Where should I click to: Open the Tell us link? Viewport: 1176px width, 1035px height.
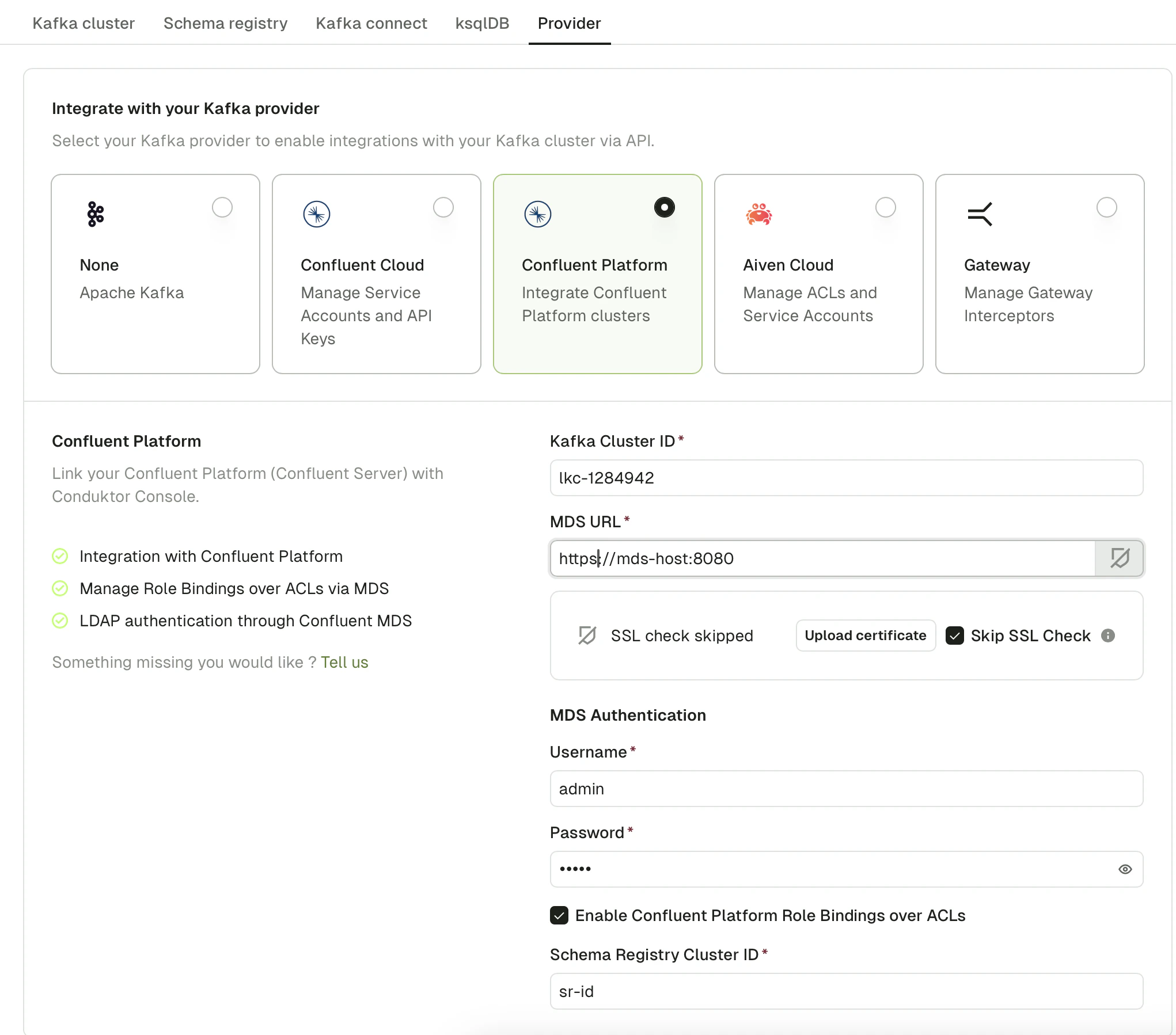tap(344, 662)
